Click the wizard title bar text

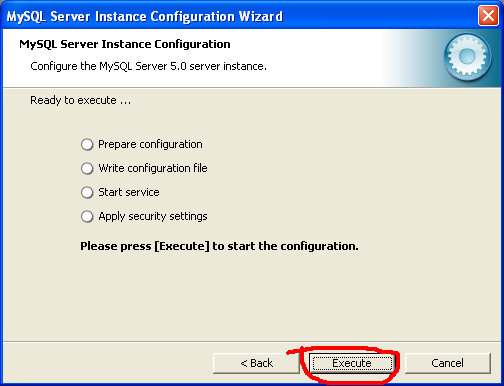tap(145, 16)
